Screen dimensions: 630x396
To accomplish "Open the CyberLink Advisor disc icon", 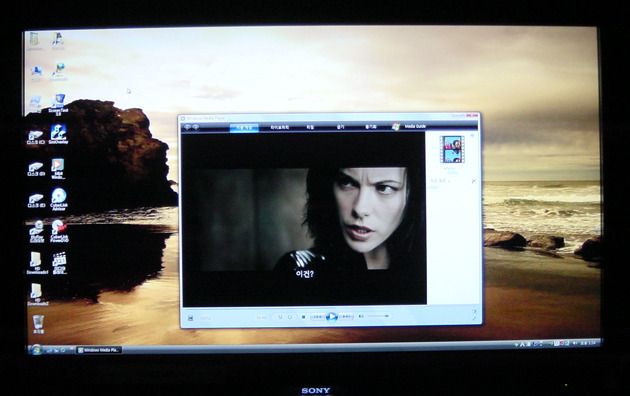I will [59, 199].
